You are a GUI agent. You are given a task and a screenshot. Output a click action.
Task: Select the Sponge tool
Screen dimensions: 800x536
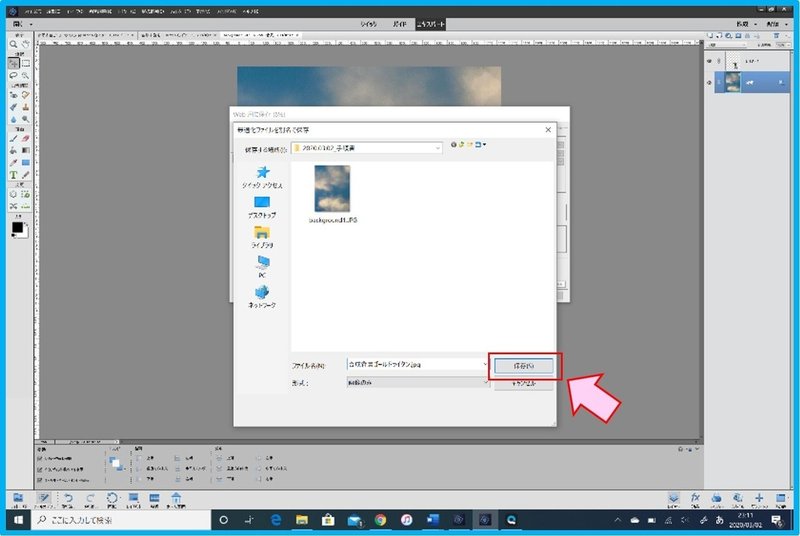(26, 119)
